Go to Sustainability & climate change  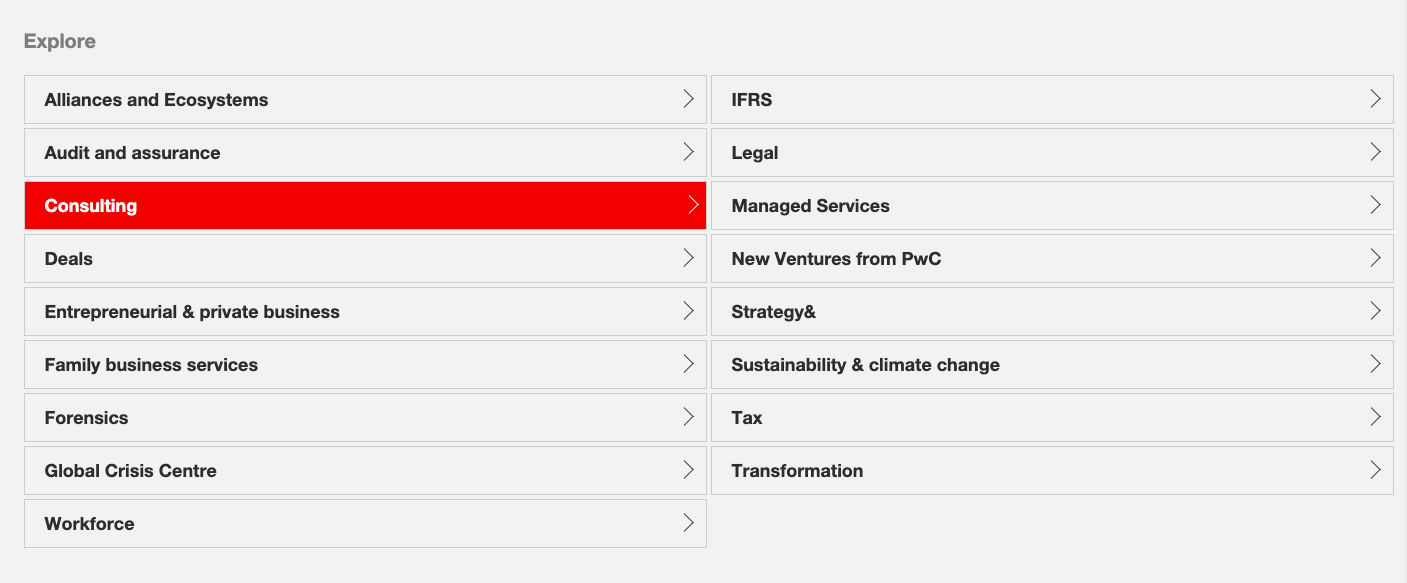tap(865, 365)
